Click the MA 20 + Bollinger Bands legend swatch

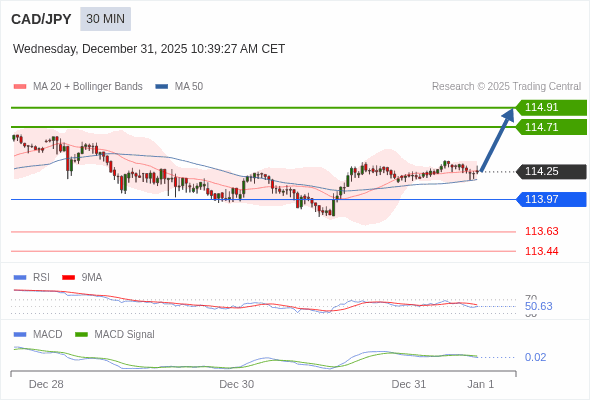pos(20,87)
